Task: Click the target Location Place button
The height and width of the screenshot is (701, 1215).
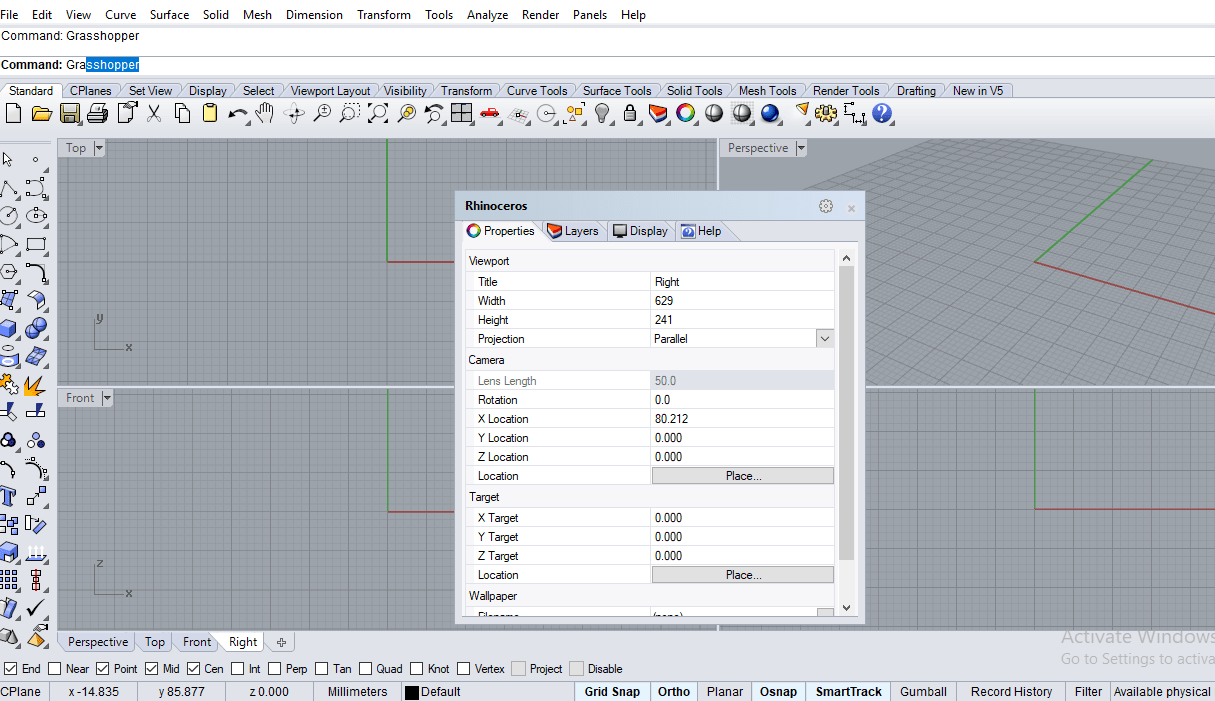Action: (x=743, y=575)
